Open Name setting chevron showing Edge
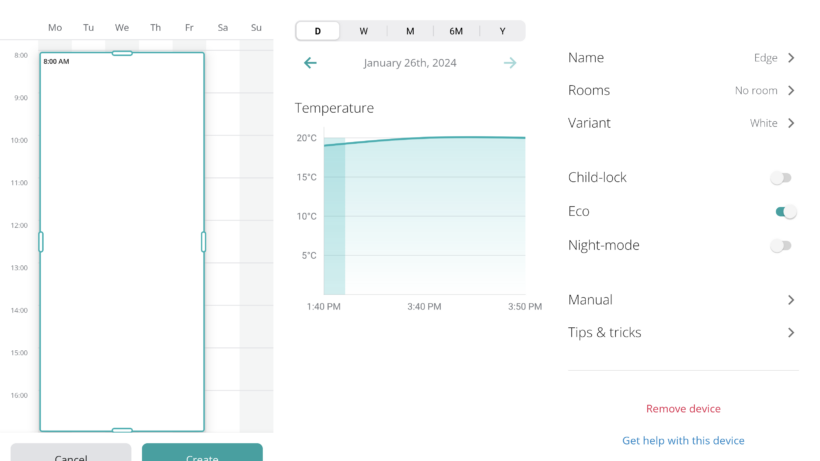820x461 pixels. (791, 58)
